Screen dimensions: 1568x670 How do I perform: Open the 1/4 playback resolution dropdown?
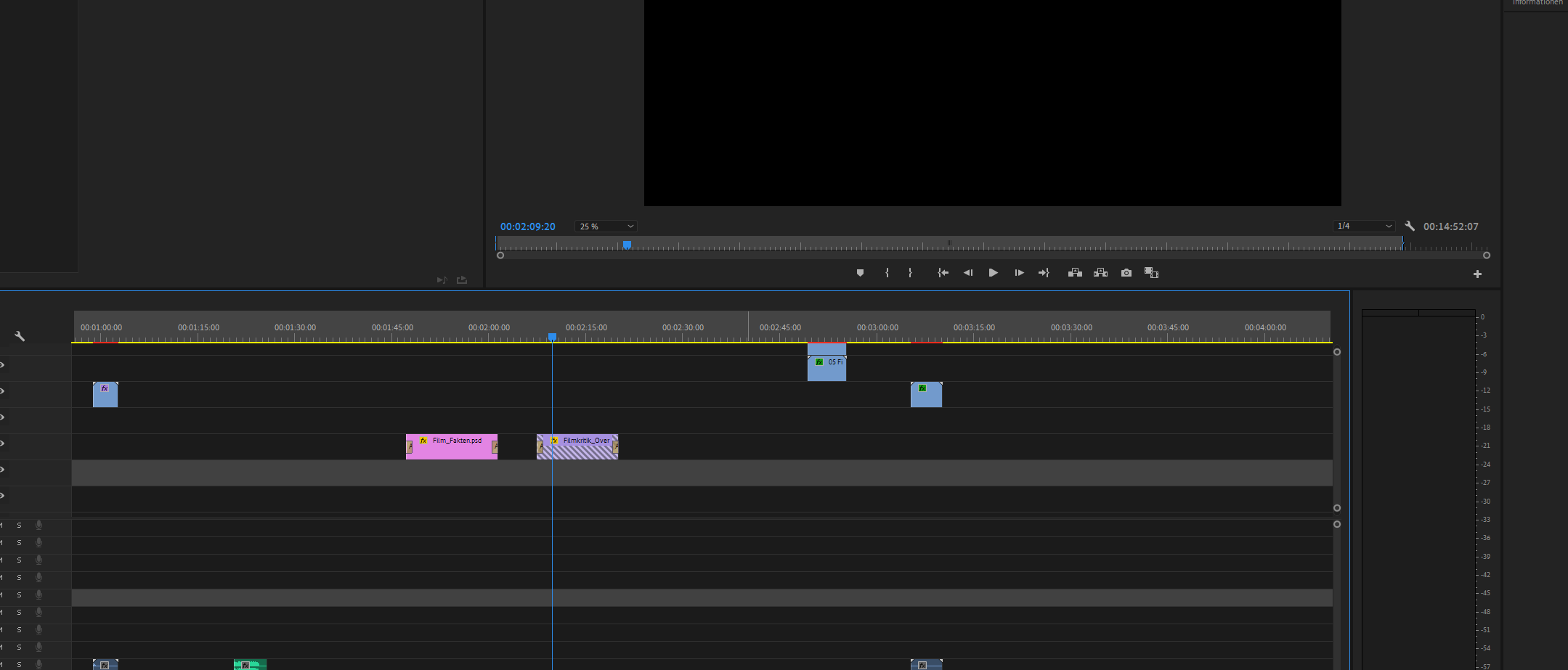click(x=1363, y=226)
